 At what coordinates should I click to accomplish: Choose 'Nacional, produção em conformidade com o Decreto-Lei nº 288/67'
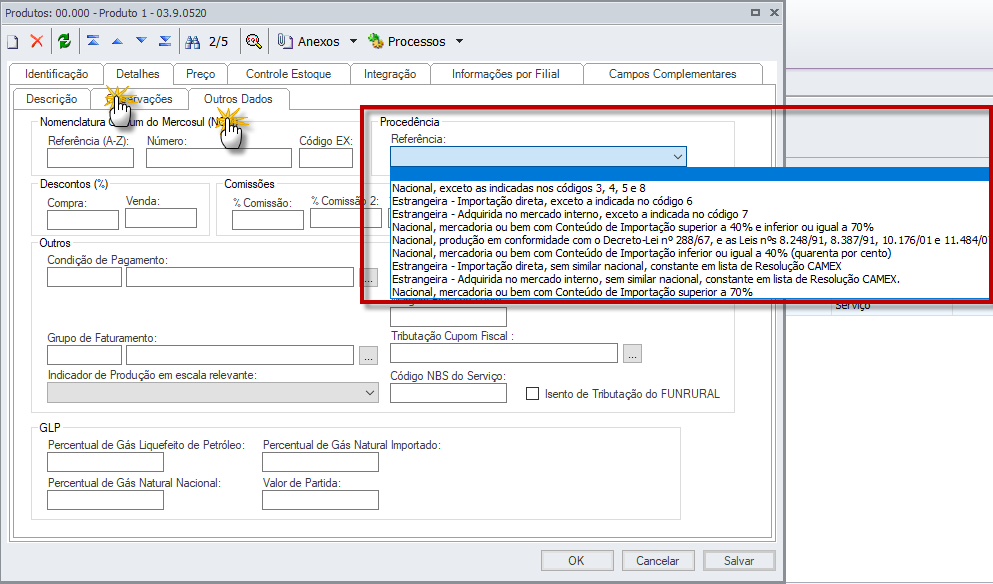[689, 240]
